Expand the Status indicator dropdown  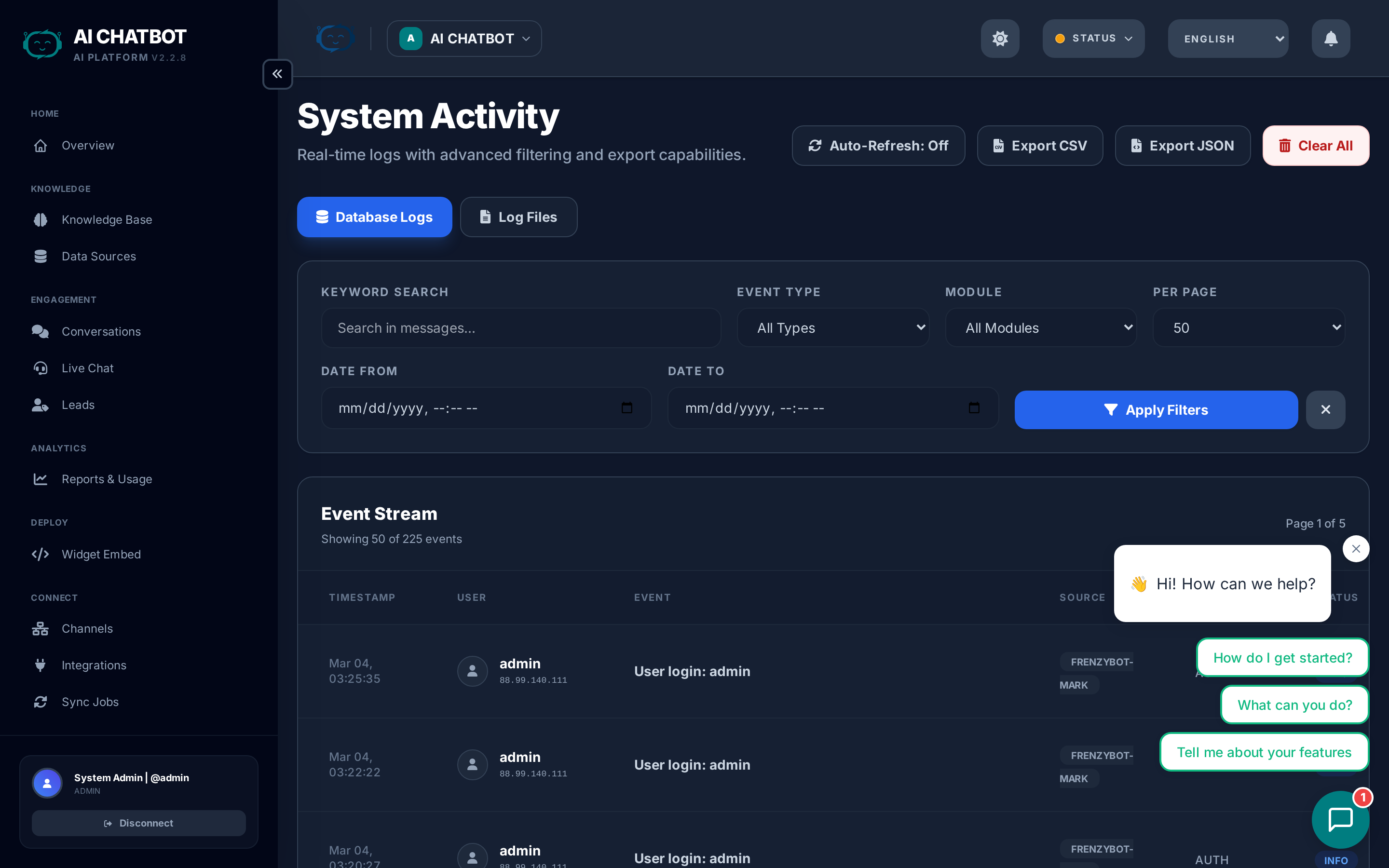coord(1093,39)
